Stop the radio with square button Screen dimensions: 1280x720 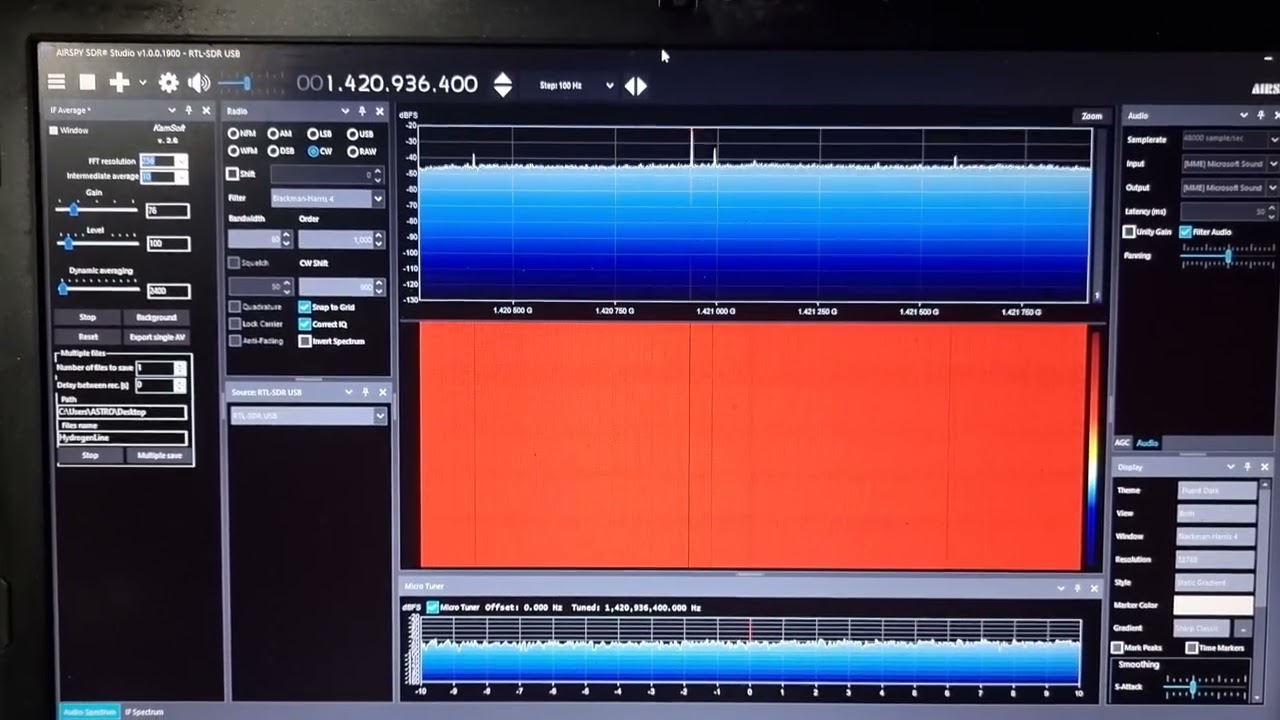tap(87, 83)
